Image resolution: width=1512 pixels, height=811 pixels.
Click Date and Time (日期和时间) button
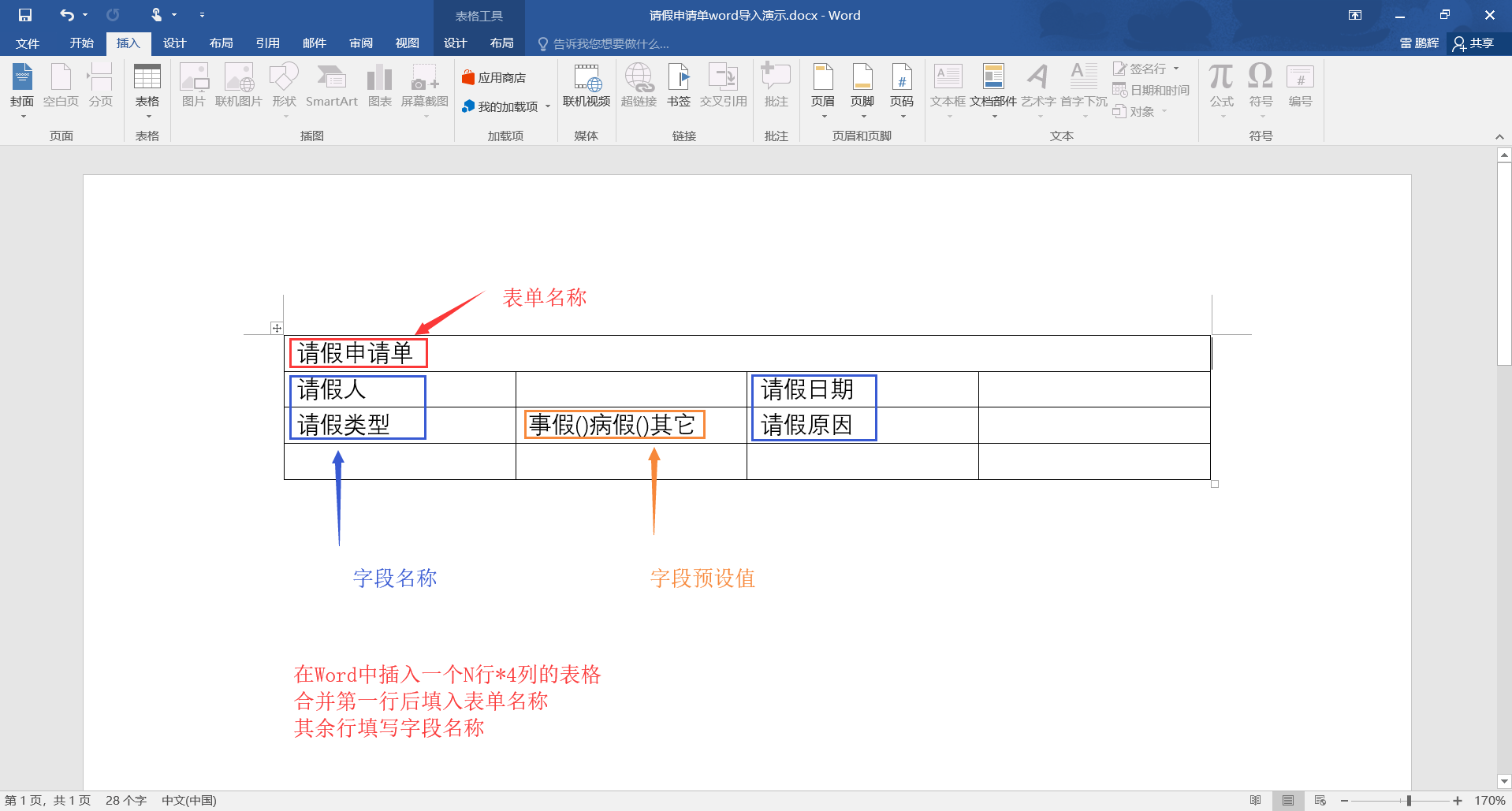[x=1151, y=90]
